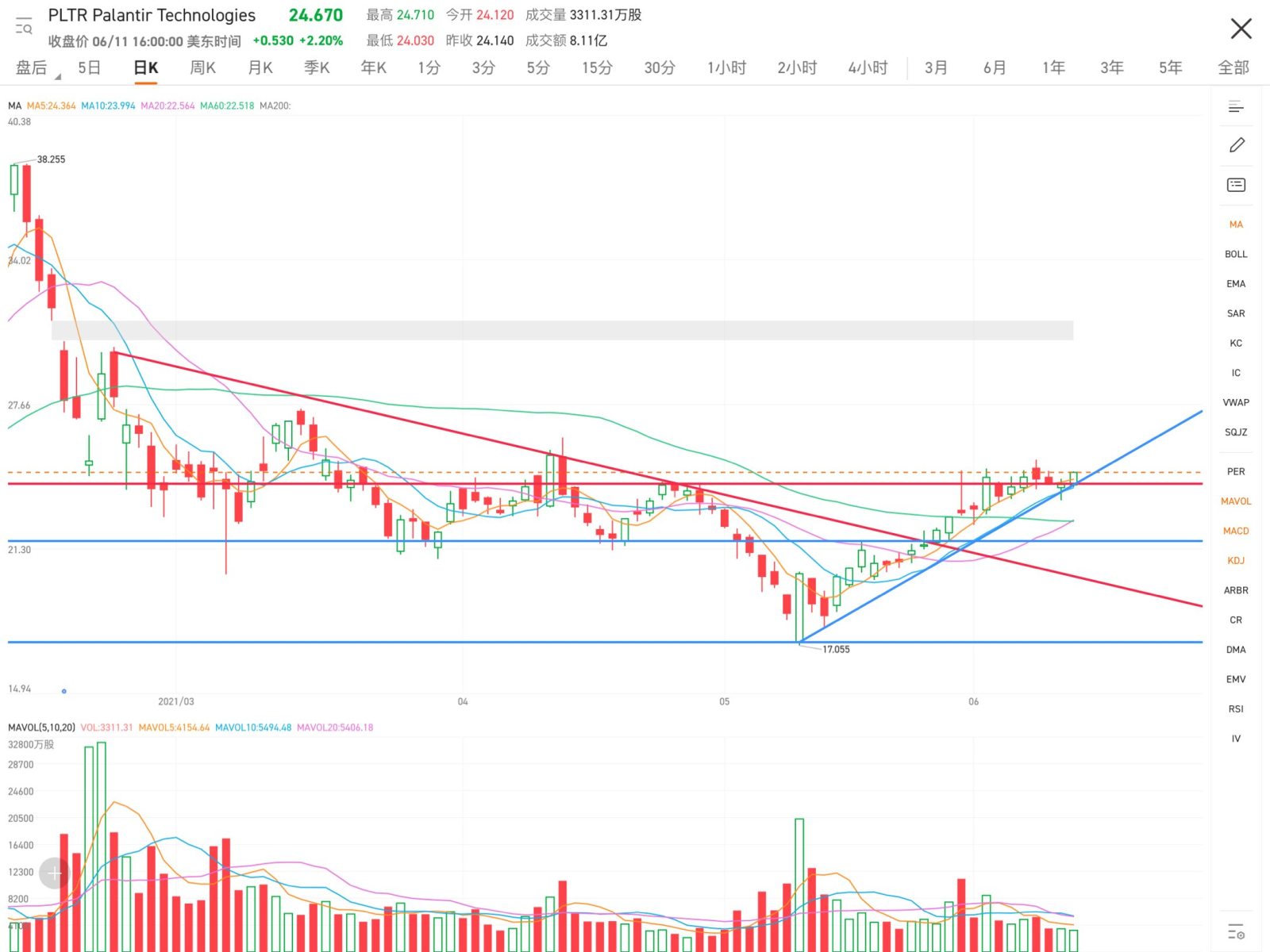Tap the gray floating plus button
The image size is (1270, 952).
click(x=54, y=874)
